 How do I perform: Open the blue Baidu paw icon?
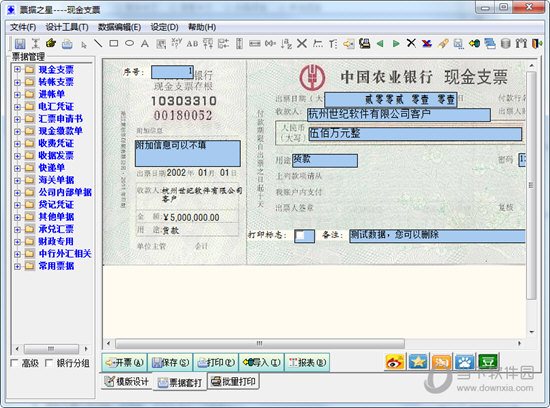(464, 362)
